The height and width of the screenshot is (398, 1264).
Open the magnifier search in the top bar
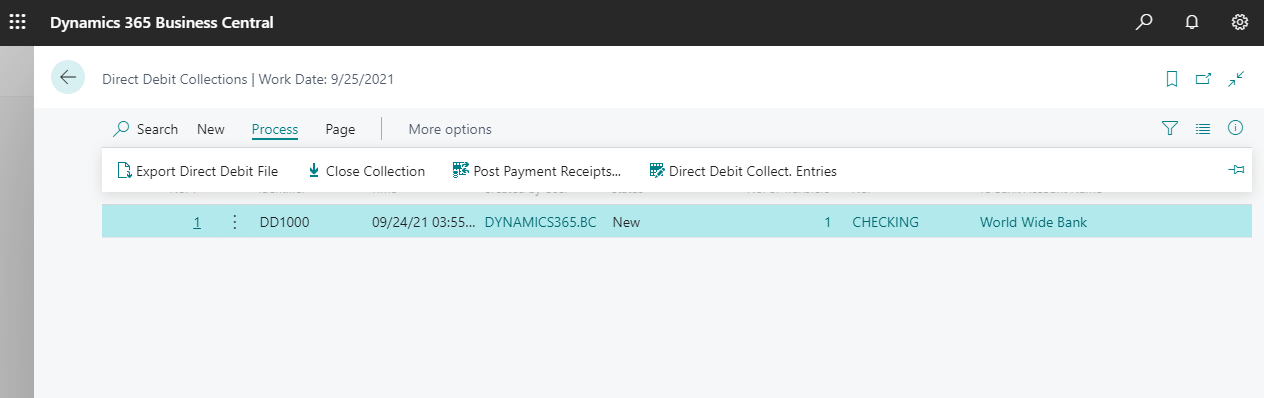[x=1144, y=22]
